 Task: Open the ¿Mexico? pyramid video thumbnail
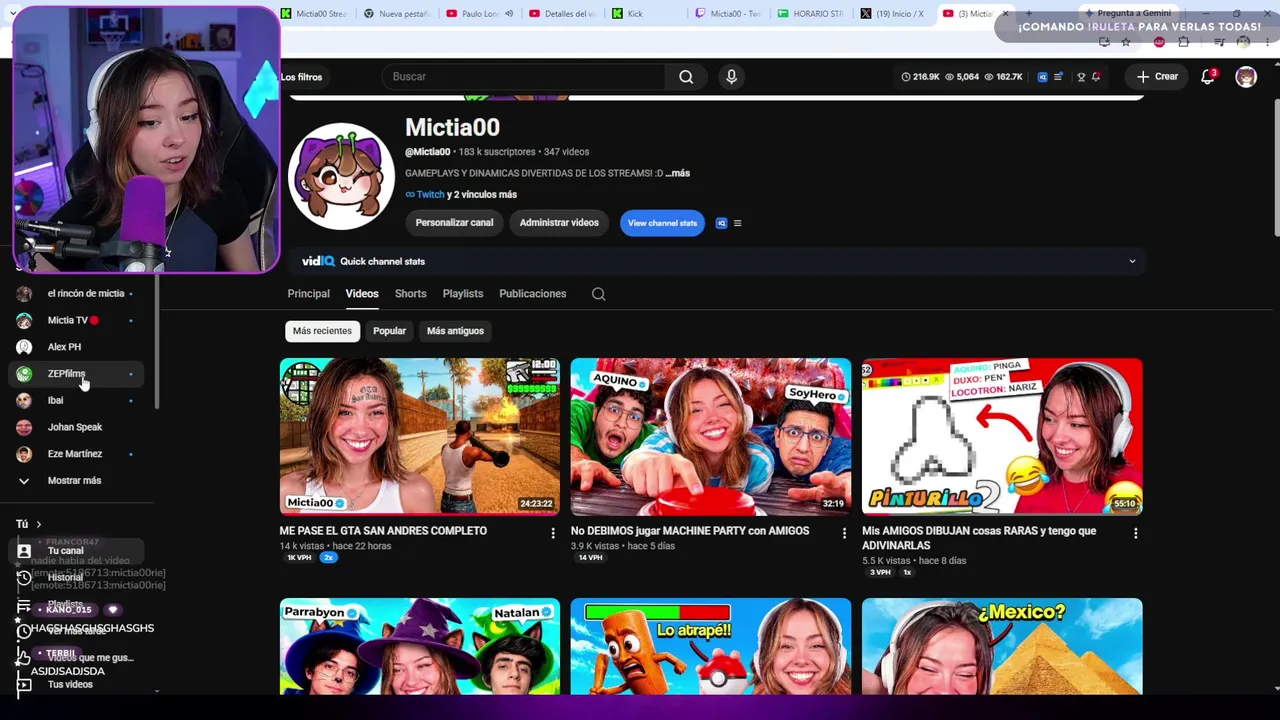[x=1002, y=646]
